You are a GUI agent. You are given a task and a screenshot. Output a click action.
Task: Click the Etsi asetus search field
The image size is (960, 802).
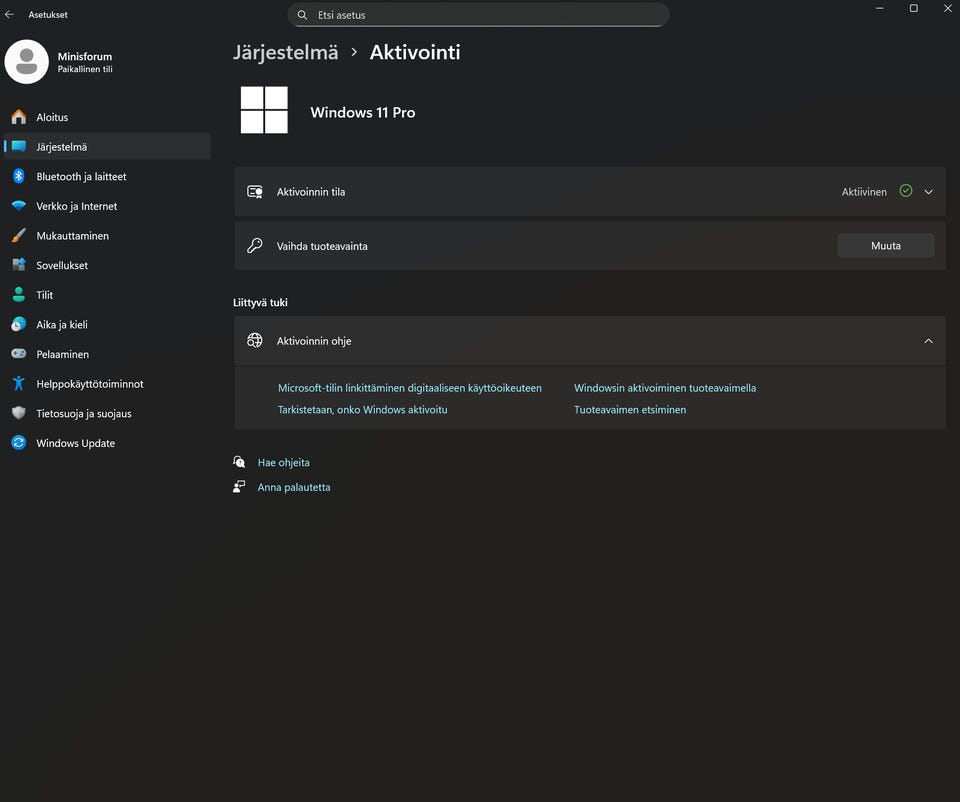click(x=478, y=15)
